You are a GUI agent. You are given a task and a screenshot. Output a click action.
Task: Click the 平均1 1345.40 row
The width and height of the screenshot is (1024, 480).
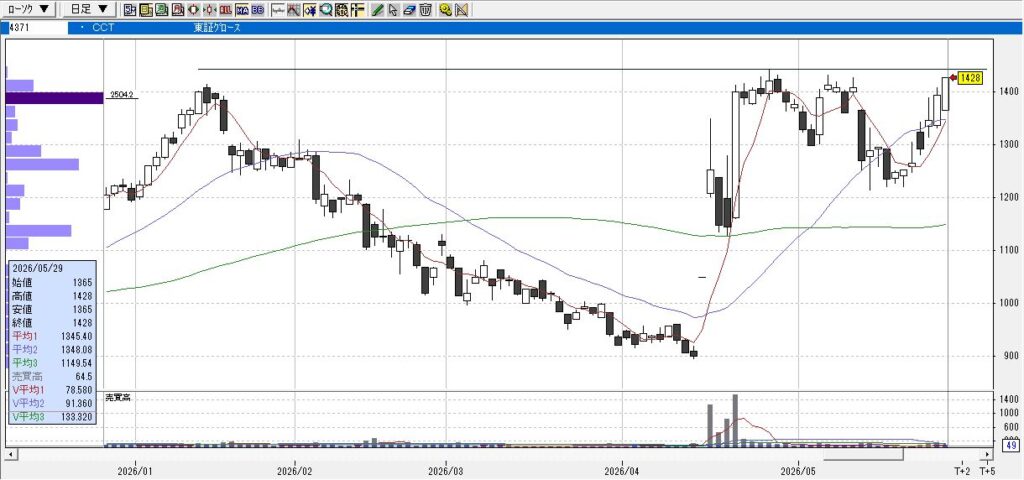pyautogui.click(x=52, y=336)
